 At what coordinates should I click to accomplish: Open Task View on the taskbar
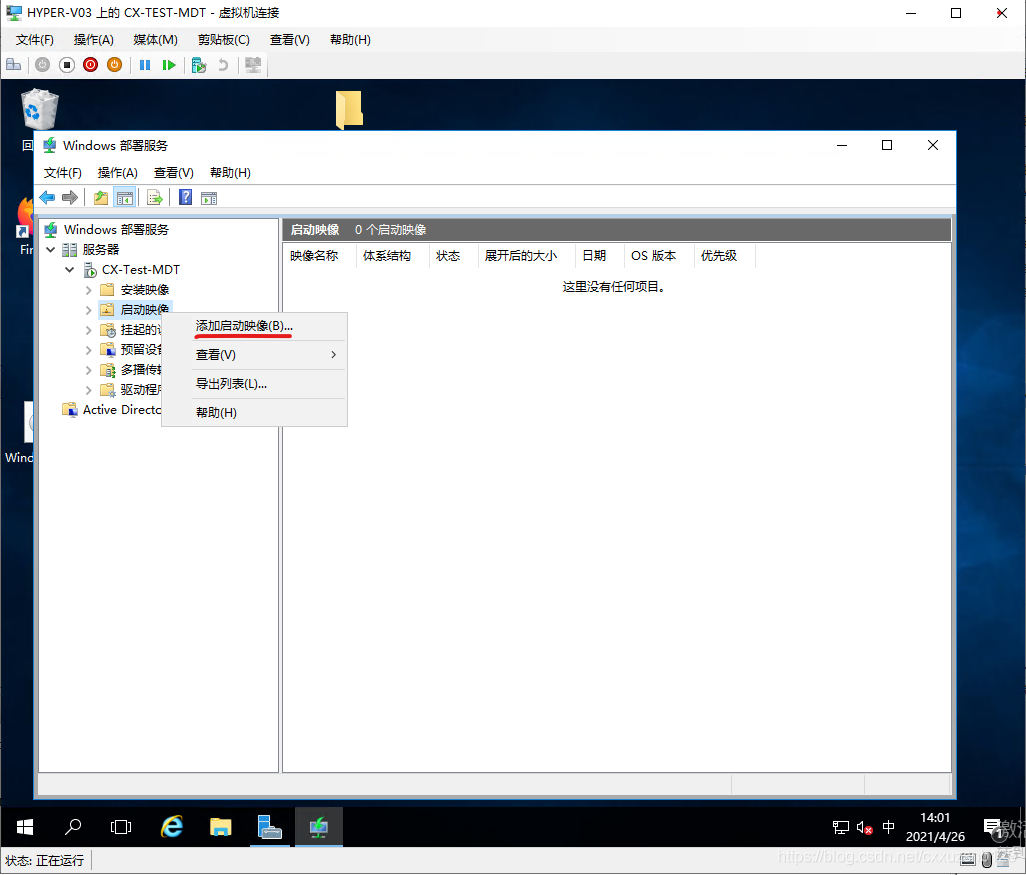tap(121, 827)
